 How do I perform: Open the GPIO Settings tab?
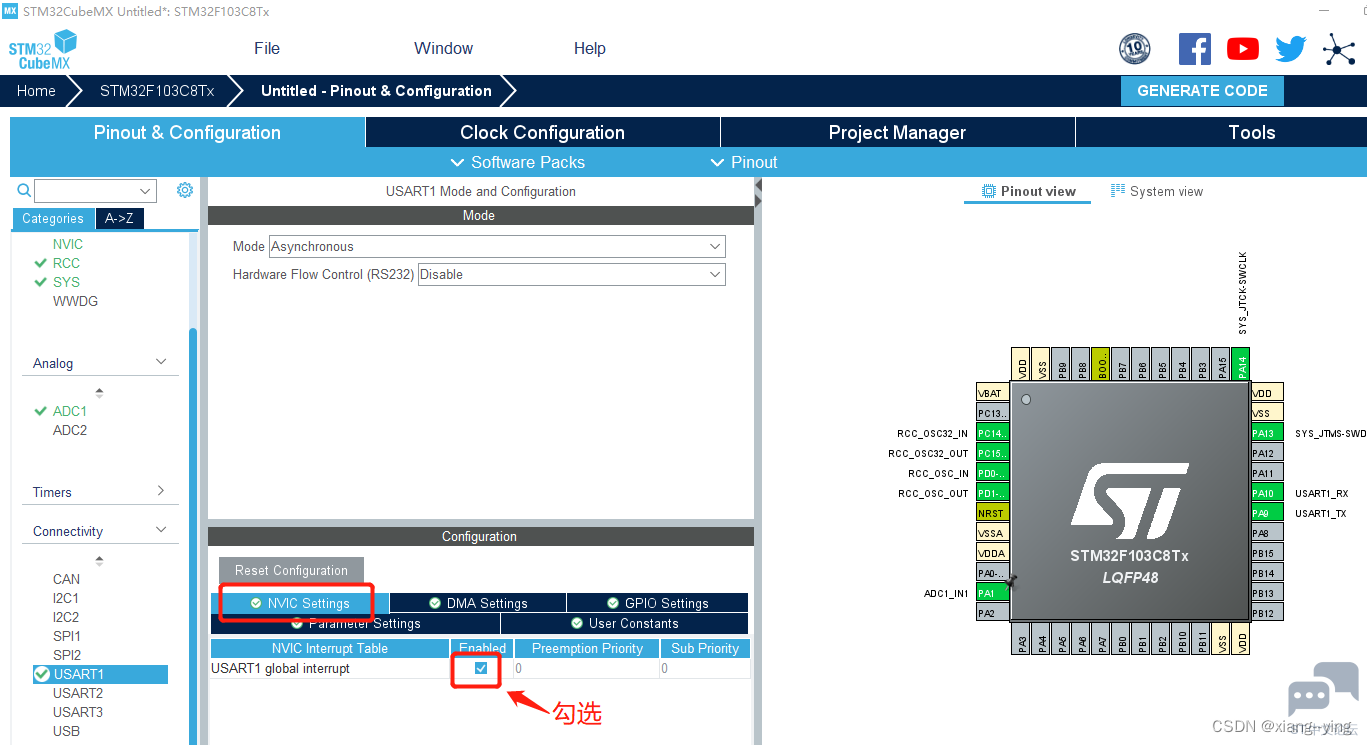pyautogui.click(x=658, y=603)
